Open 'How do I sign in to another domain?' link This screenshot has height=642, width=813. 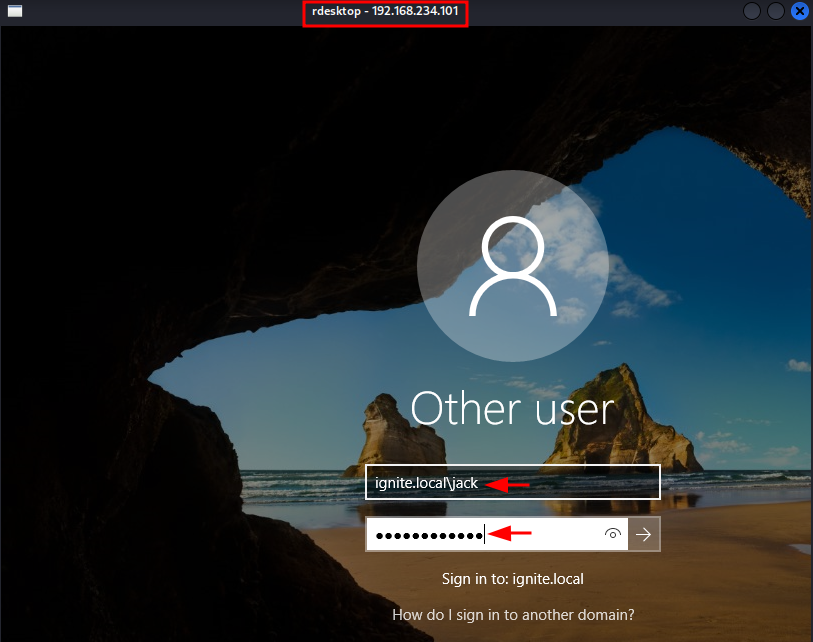[513, 615]
